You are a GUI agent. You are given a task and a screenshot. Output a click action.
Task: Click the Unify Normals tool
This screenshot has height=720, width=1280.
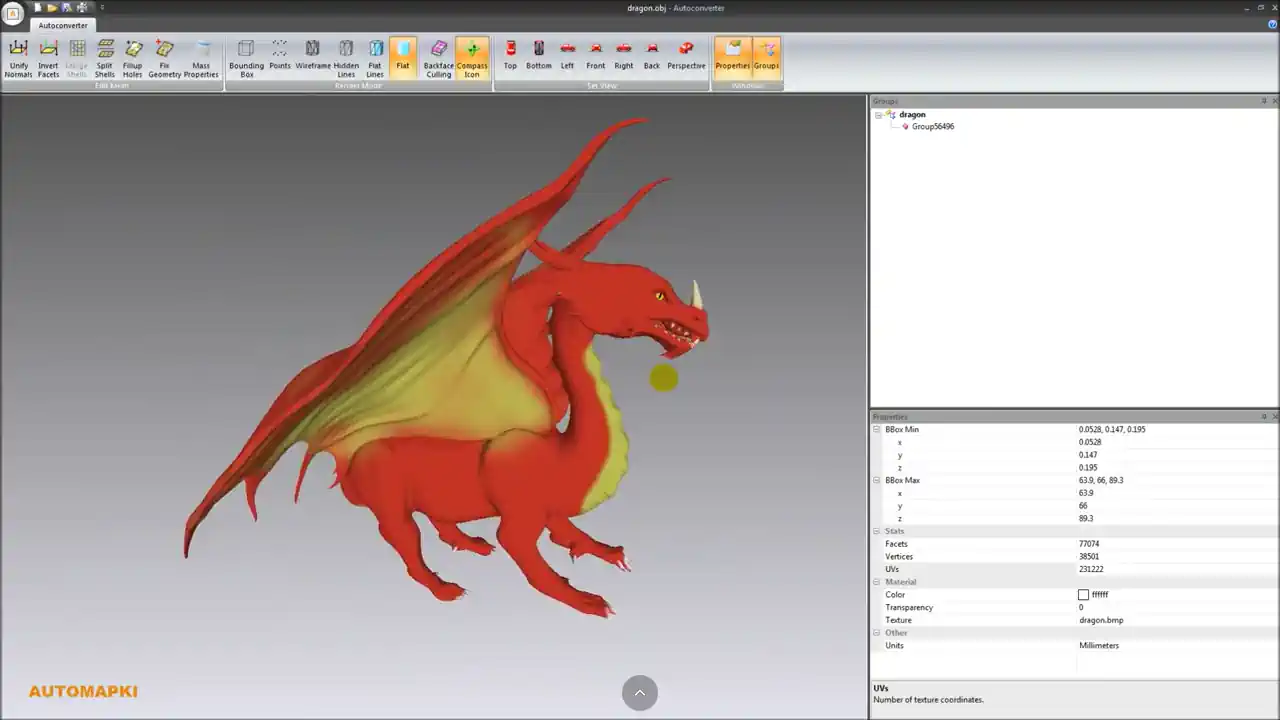[x=18, y=58]
